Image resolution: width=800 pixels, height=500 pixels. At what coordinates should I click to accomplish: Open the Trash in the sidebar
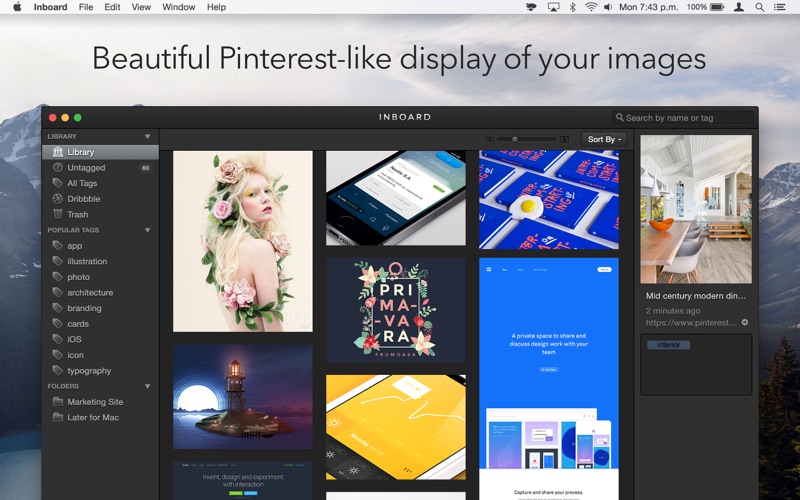pyautogui.click(x=77, y=214)
